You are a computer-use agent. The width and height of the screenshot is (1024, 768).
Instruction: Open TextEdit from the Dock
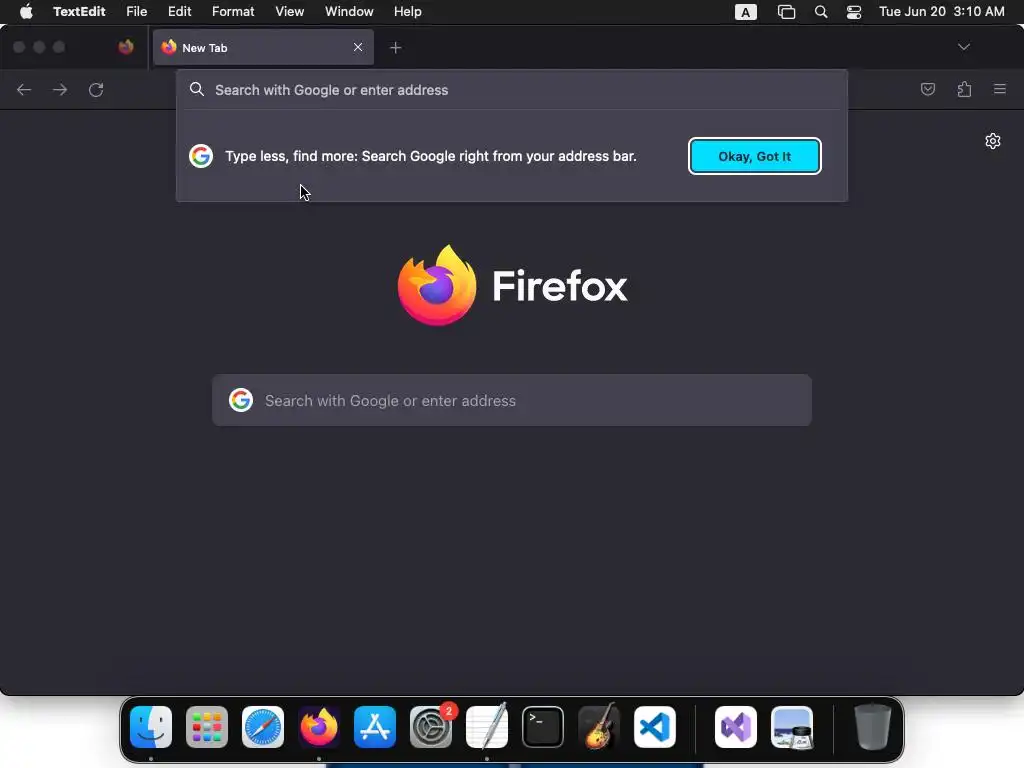click(x=487, y=726)
